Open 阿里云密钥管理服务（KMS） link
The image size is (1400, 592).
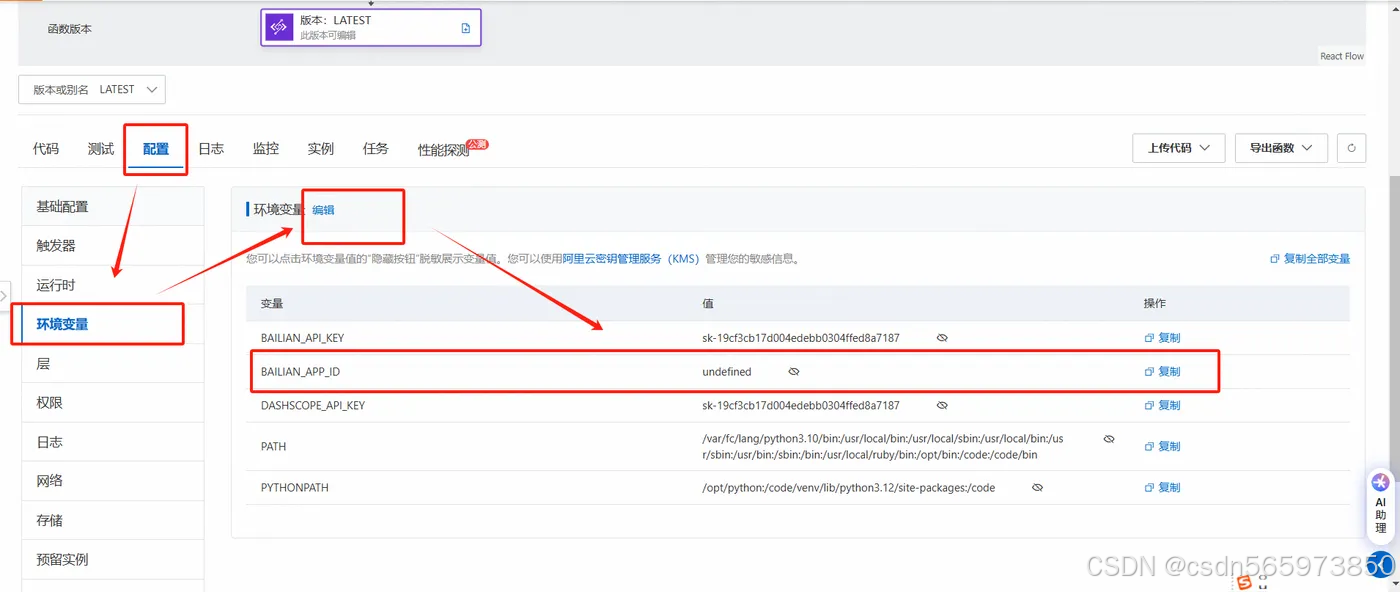pos(630,258)
